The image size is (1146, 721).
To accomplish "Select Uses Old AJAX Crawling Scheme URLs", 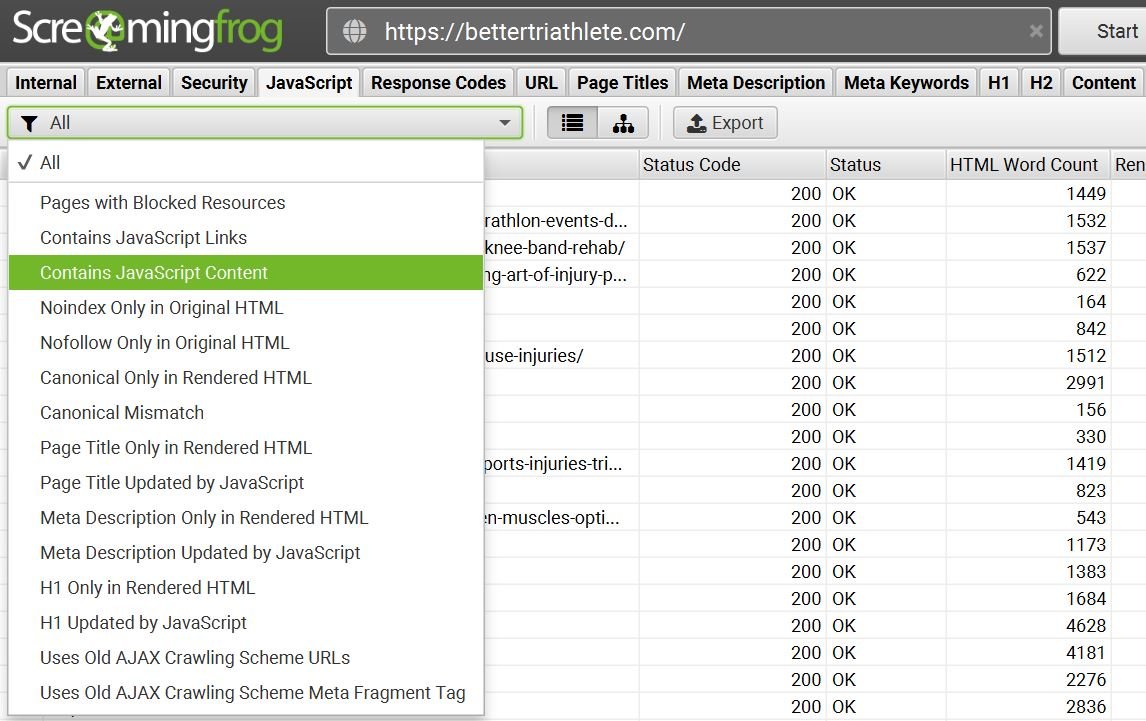I will 195,657.
